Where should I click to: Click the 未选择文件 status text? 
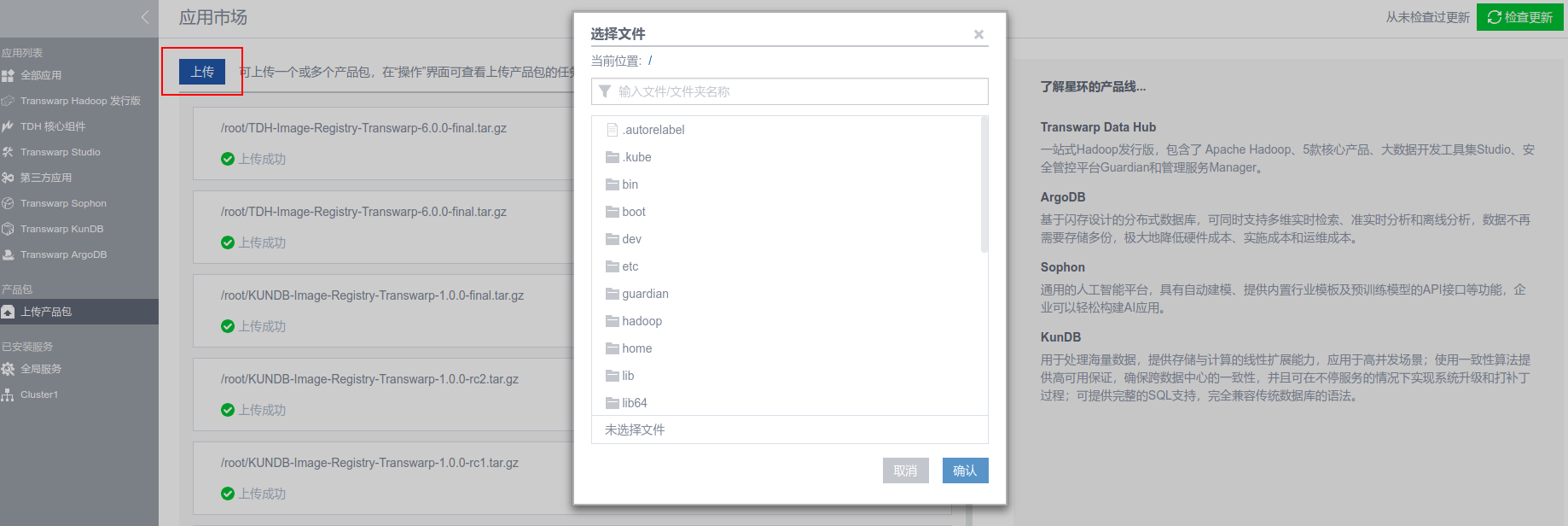click(635, 430)
